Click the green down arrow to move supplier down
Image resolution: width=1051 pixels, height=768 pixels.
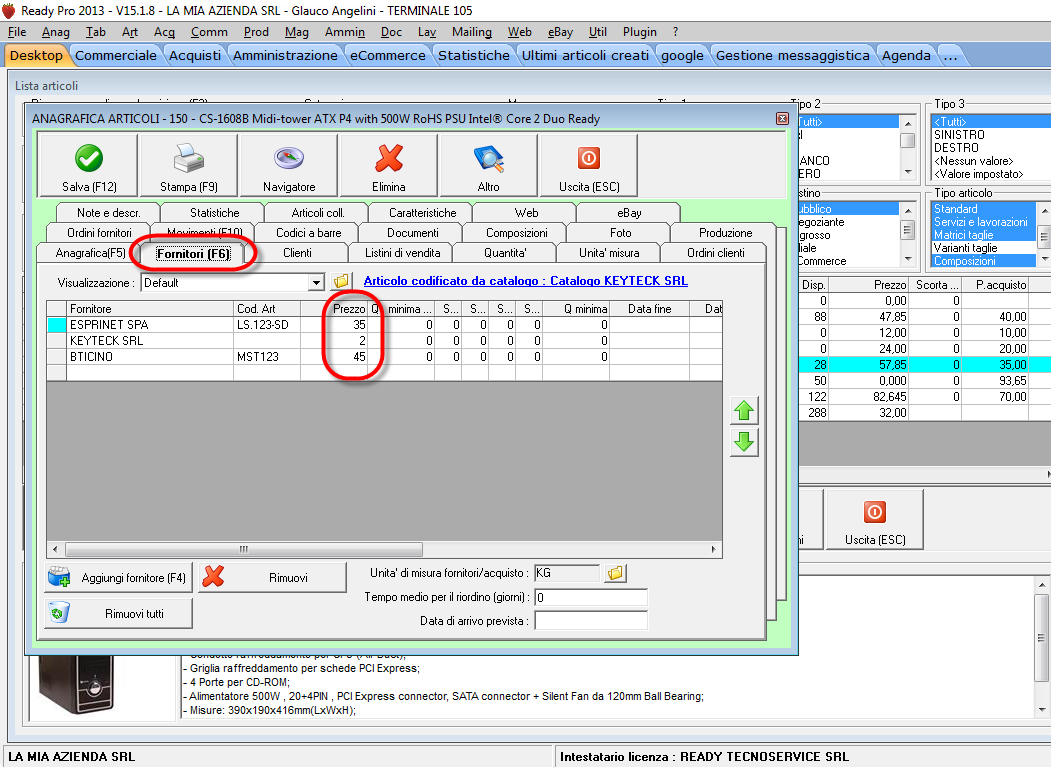point(744,443)
